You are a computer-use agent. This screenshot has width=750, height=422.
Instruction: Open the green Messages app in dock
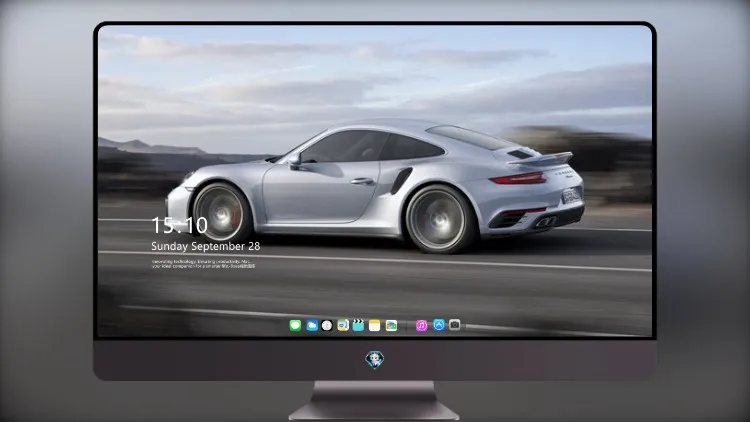pos(295,325)
